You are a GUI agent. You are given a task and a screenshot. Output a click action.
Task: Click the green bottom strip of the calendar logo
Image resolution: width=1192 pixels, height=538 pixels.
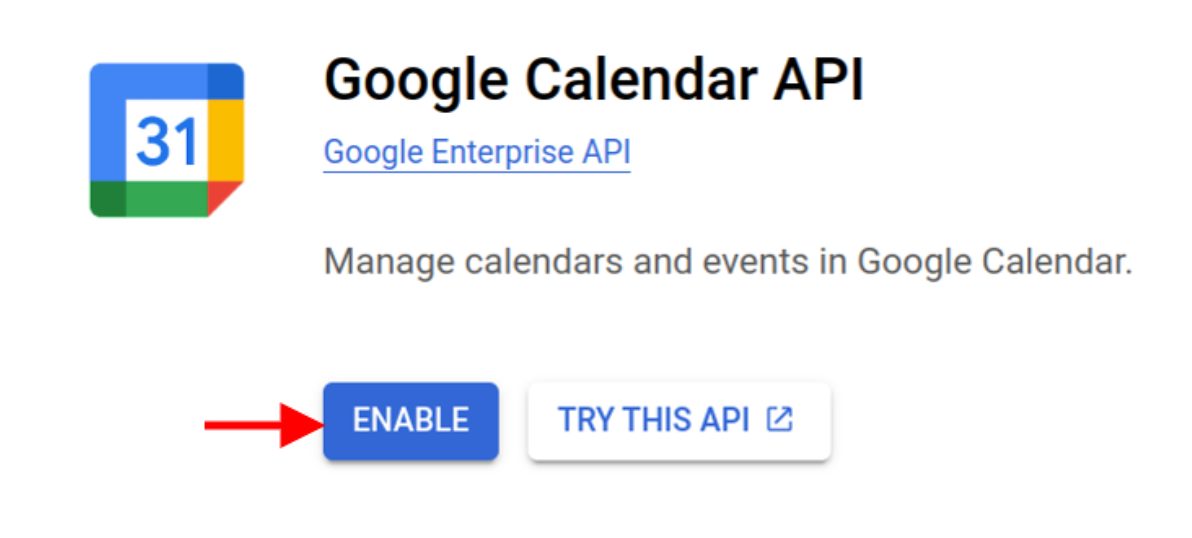[x=166, y=198]
